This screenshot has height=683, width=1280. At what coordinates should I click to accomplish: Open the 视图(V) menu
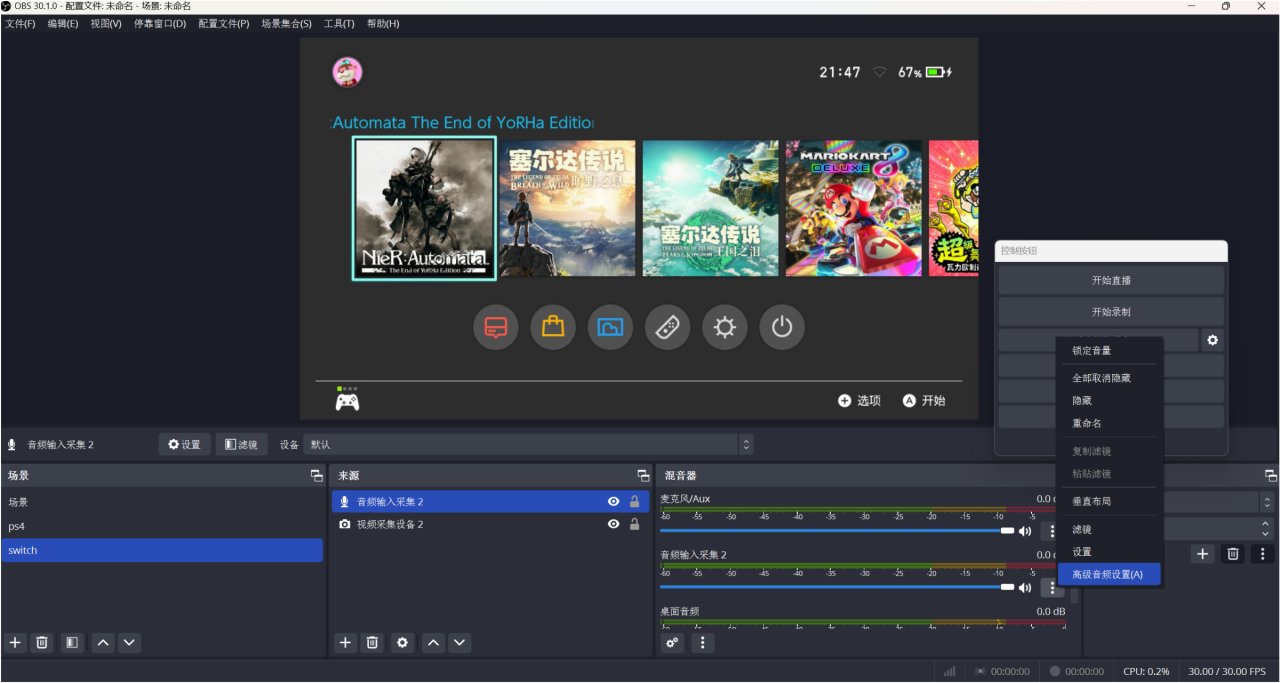(106, 23)
